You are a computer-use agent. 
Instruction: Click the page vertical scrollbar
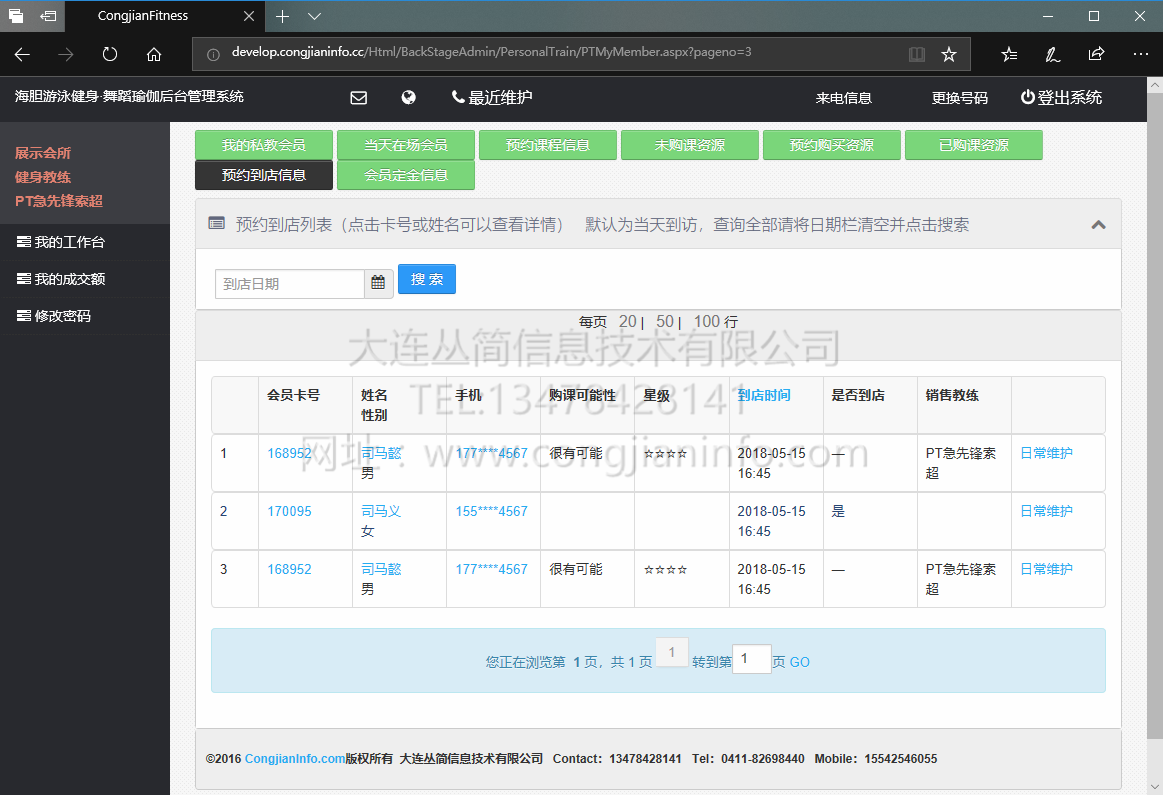tap(1155, 415)
